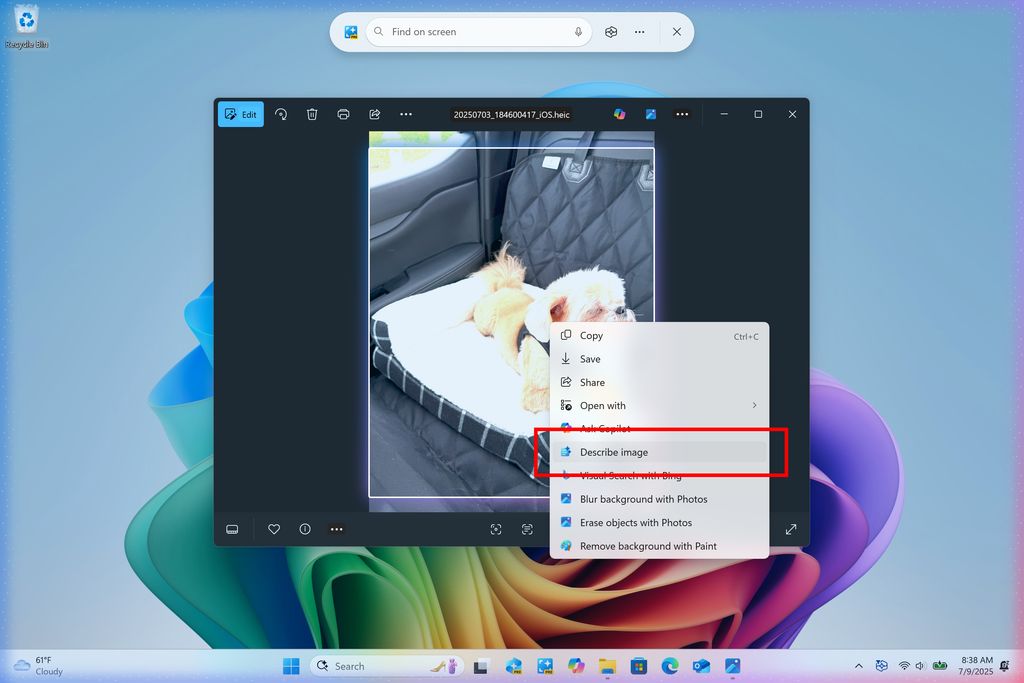
Task: Show hidden system tray icons
Action: click(858, 665)
